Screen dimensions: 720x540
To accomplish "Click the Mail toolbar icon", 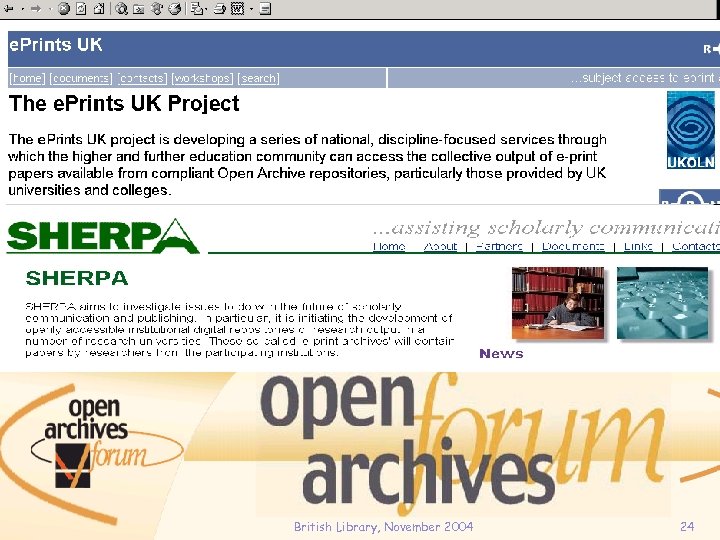I will coord(197,9).
